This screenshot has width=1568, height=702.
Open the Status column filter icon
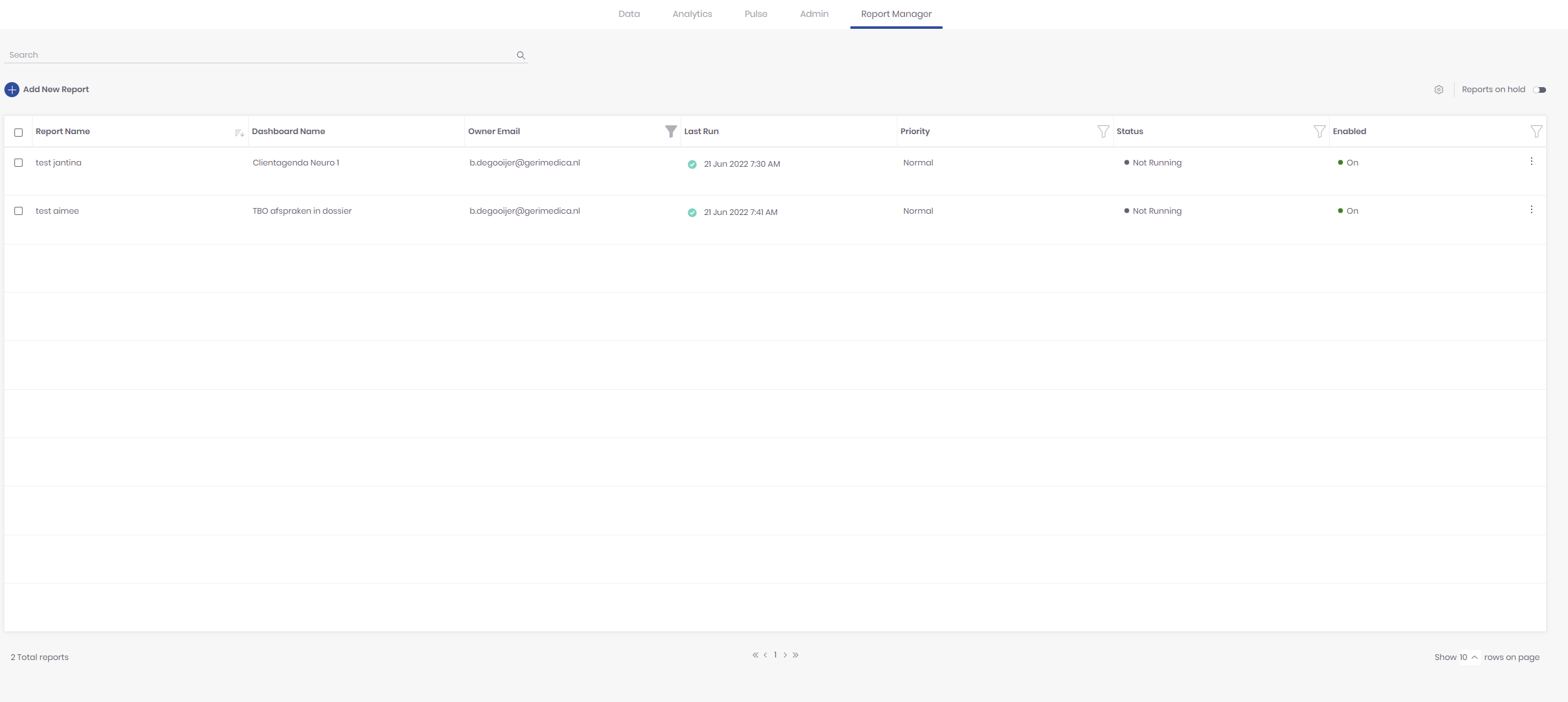point(1319,131)
